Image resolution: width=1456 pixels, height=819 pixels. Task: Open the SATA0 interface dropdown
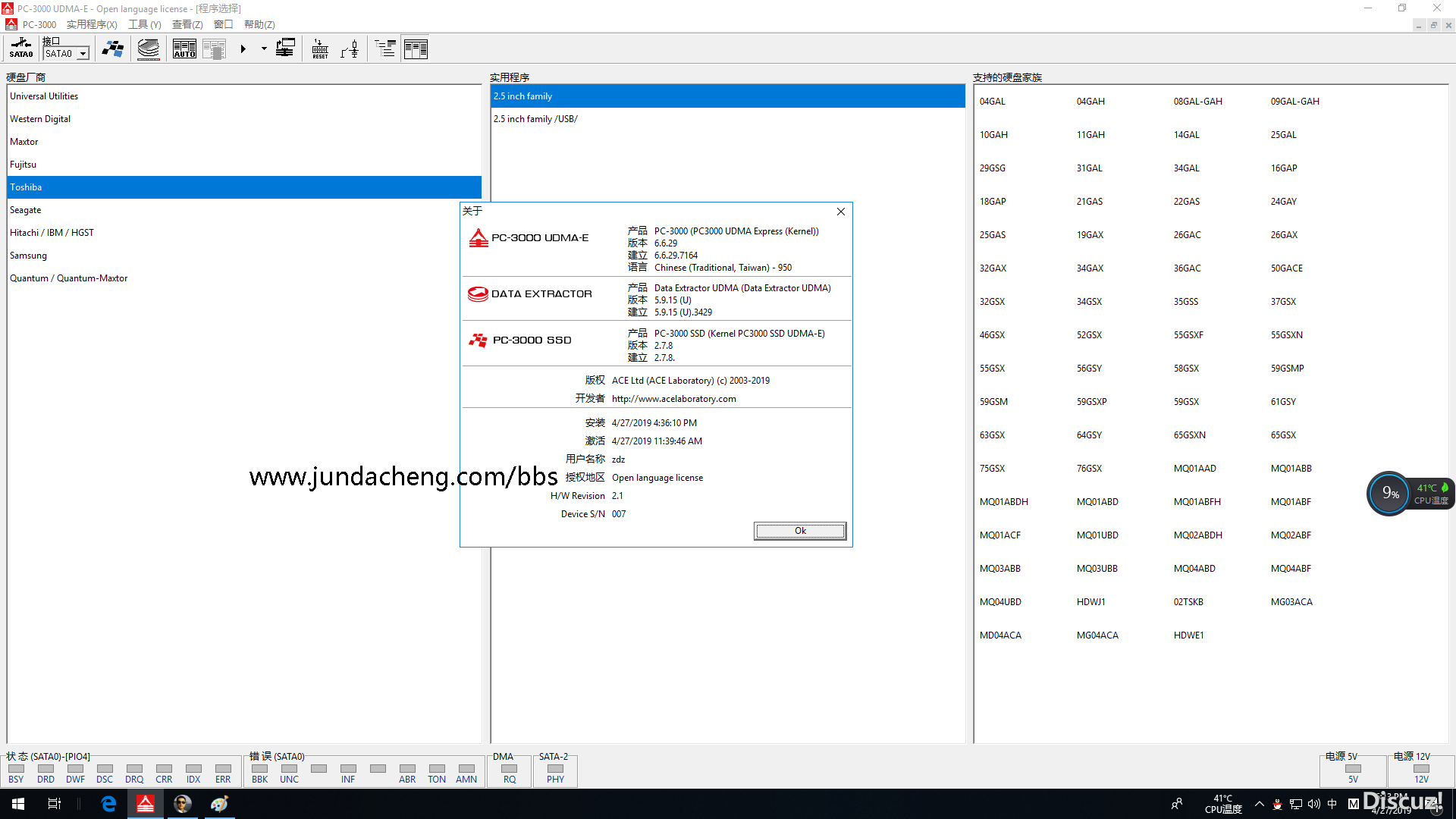pyautogui.click(x=83, y=54)
